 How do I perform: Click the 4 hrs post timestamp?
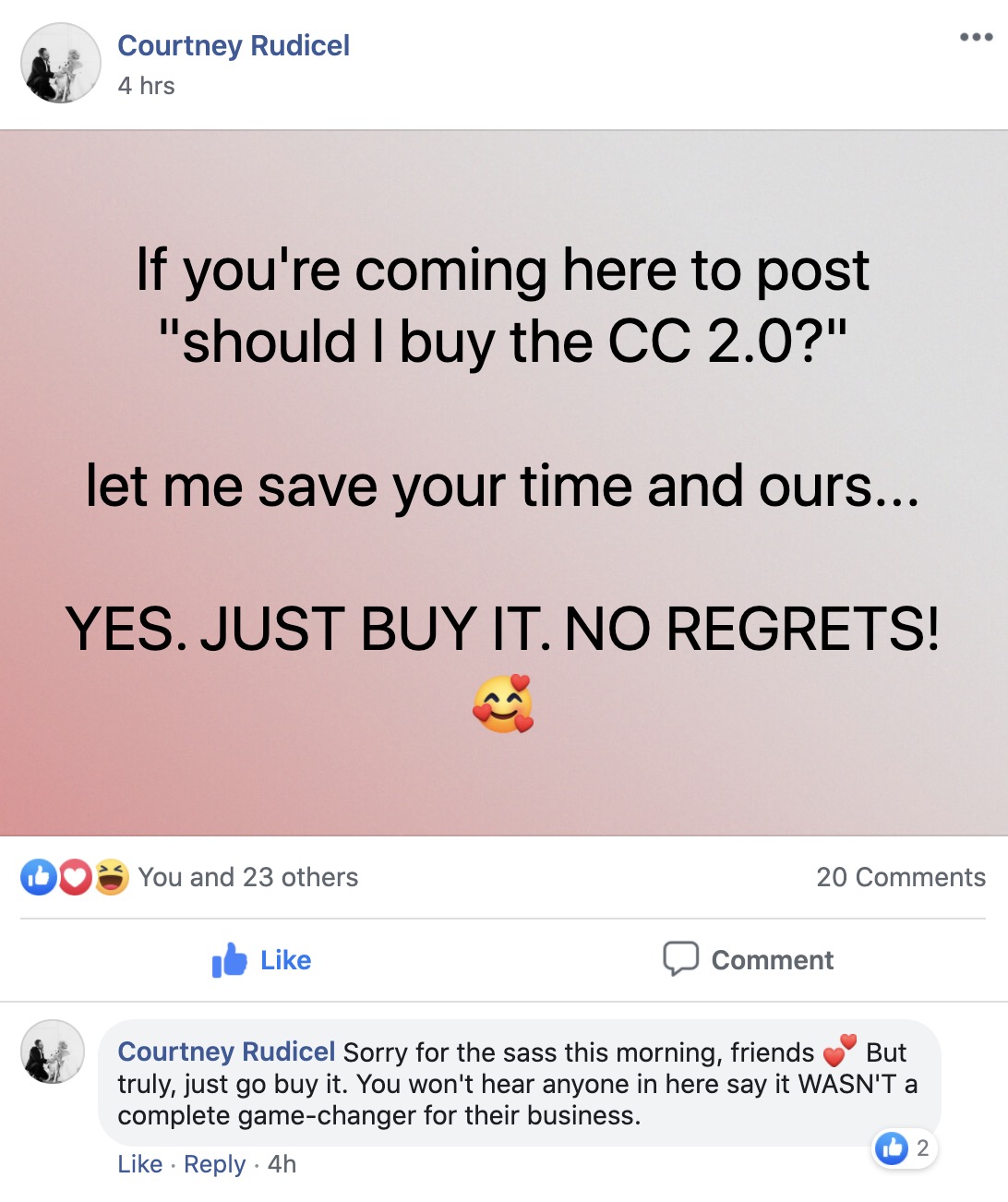pyautogui.click(x=146, y=86)
